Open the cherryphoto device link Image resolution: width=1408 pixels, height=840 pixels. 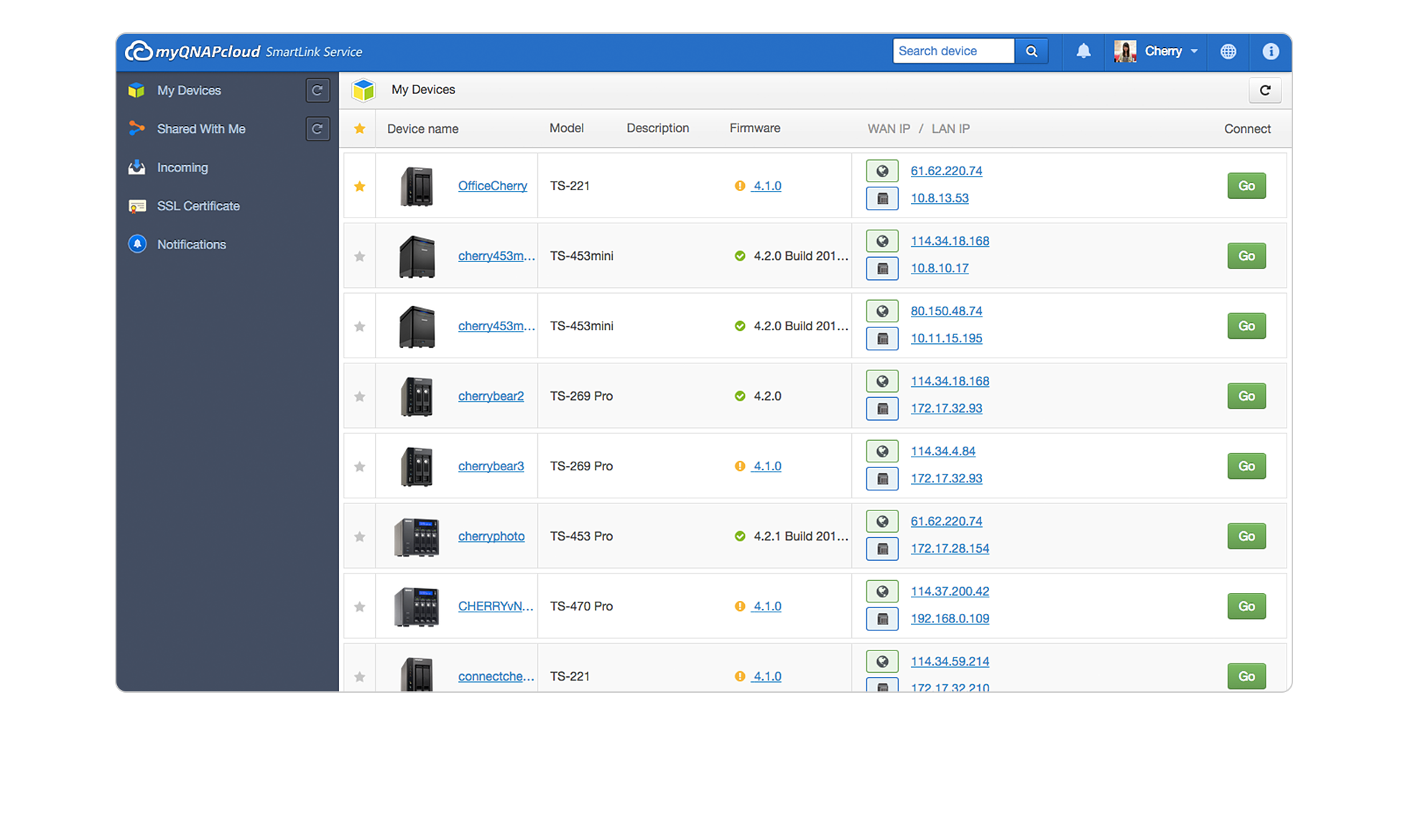coord(491,536)
